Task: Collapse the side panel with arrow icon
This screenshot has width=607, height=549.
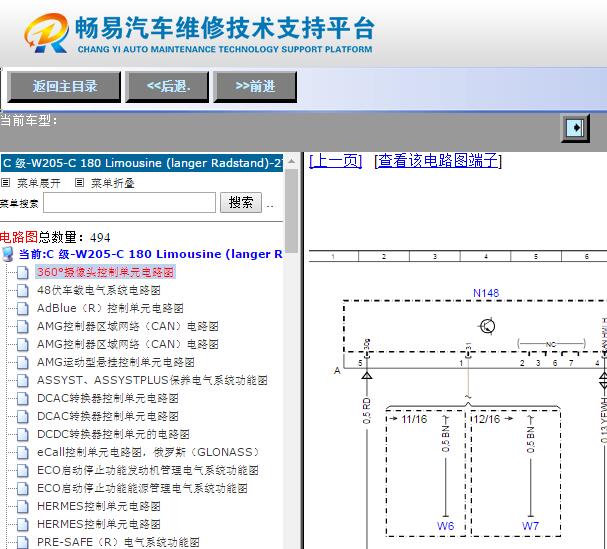Action: [575, 128]
